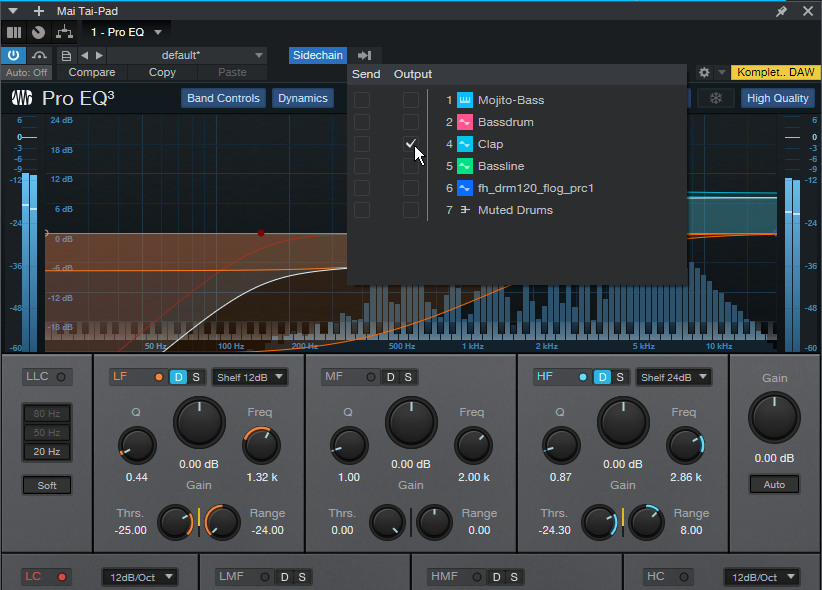Open LF filter type Shelf 12dB dropdown
Screen dimensions: 822x590
click(x=249, y=377)
